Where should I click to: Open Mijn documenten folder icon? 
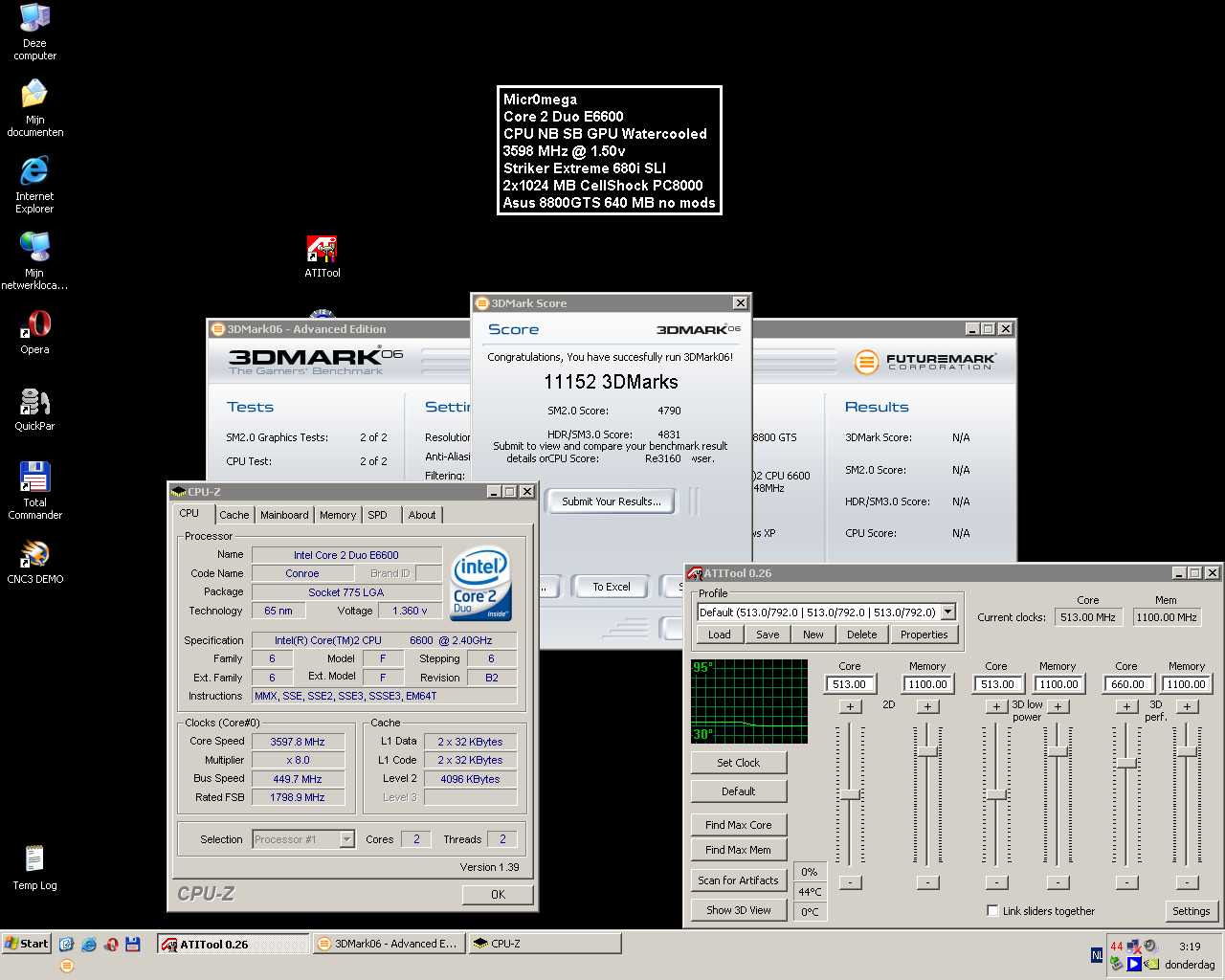point(34,108)
